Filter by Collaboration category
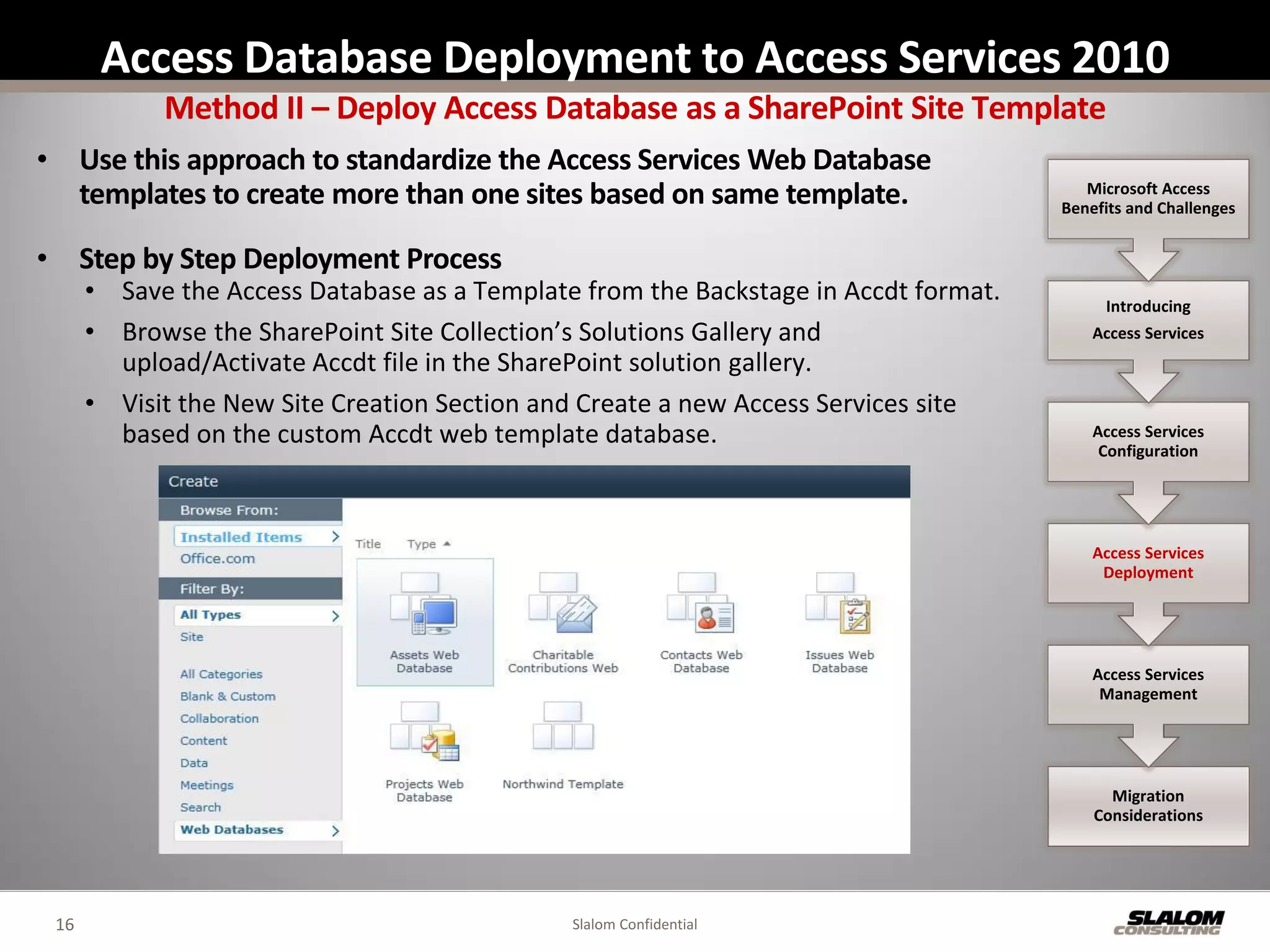 (220, 718)
